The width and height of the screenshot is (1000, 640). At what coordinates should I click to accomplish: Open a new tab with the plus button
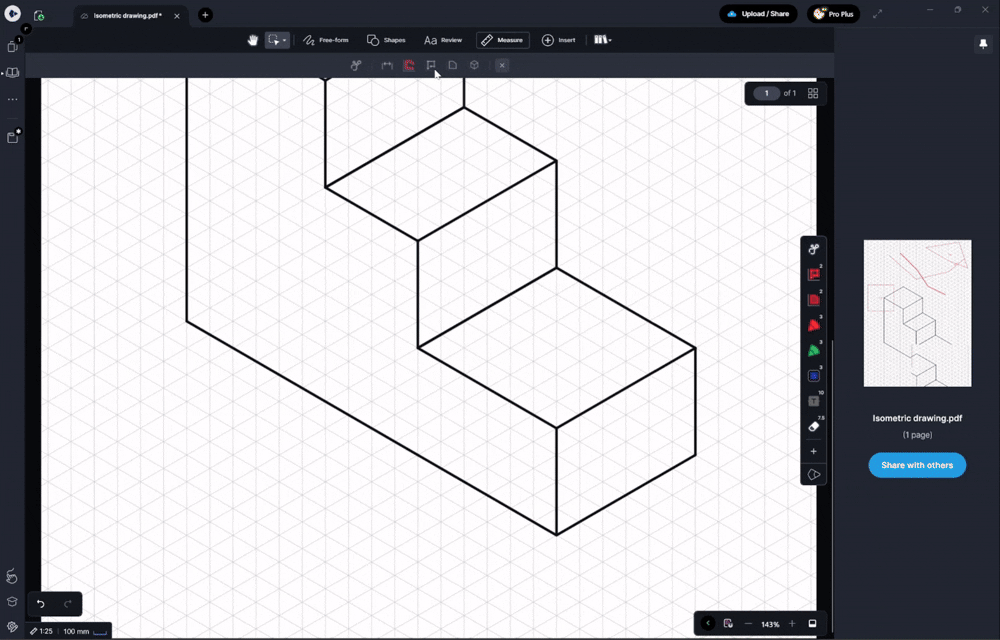[205, 15]
